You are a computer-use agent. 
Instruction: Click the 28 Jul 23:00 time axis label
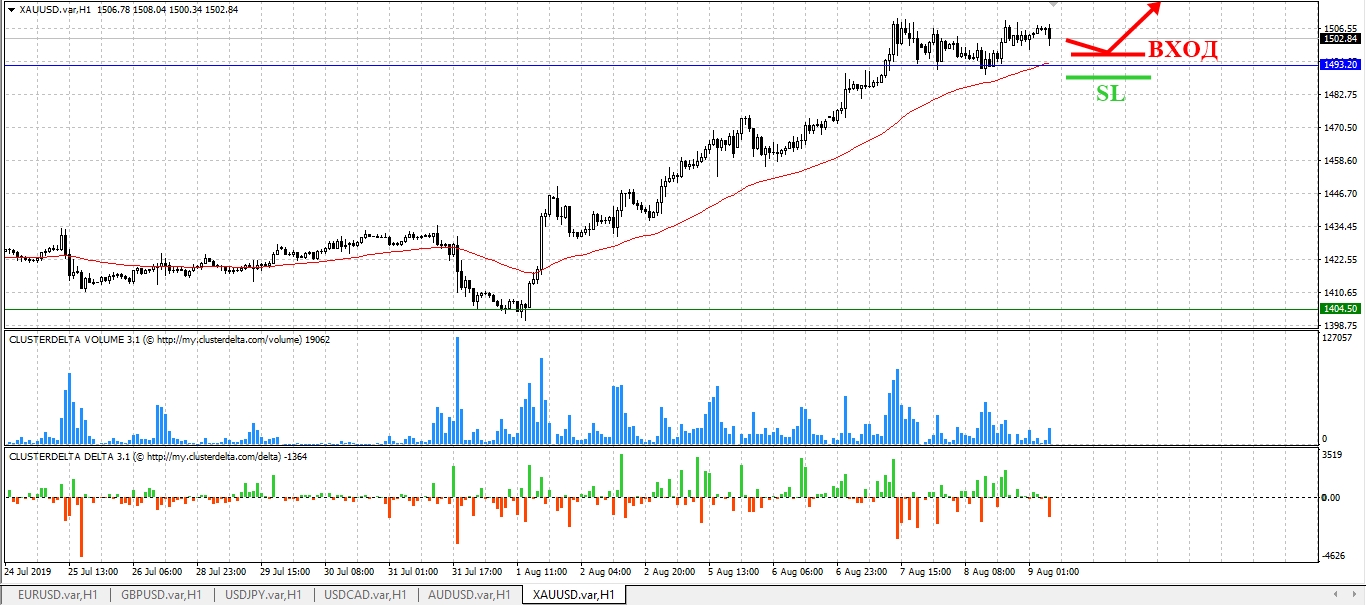pos(221,572)
